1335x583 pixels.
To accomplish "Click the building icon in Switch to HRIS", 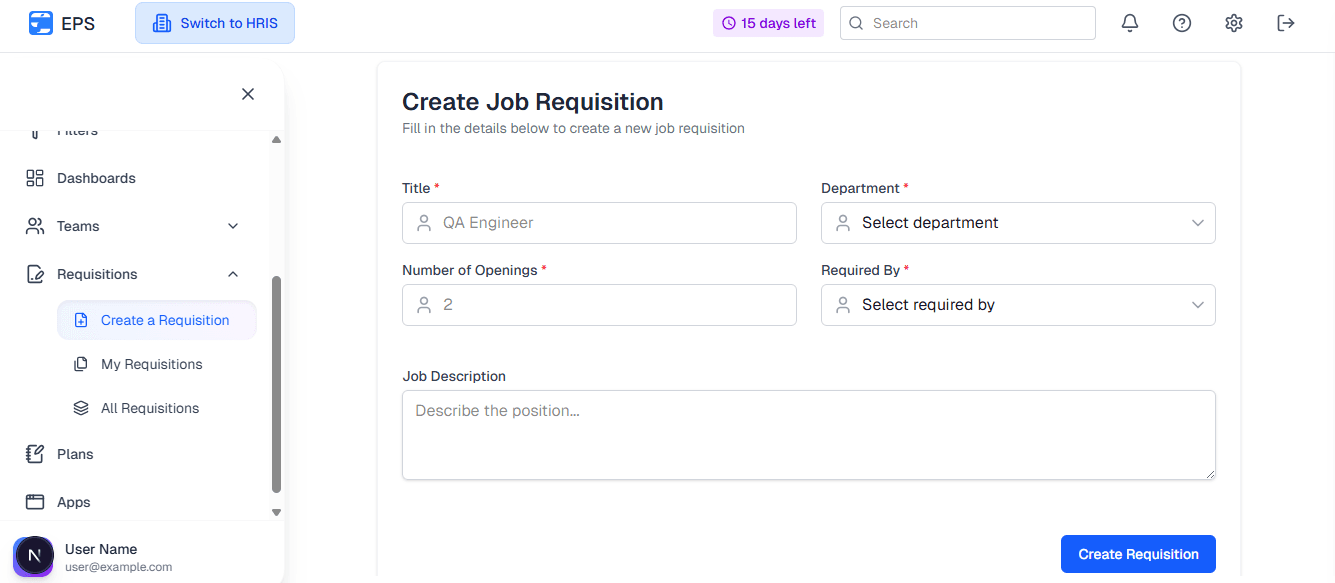I will tap(162, 23).
